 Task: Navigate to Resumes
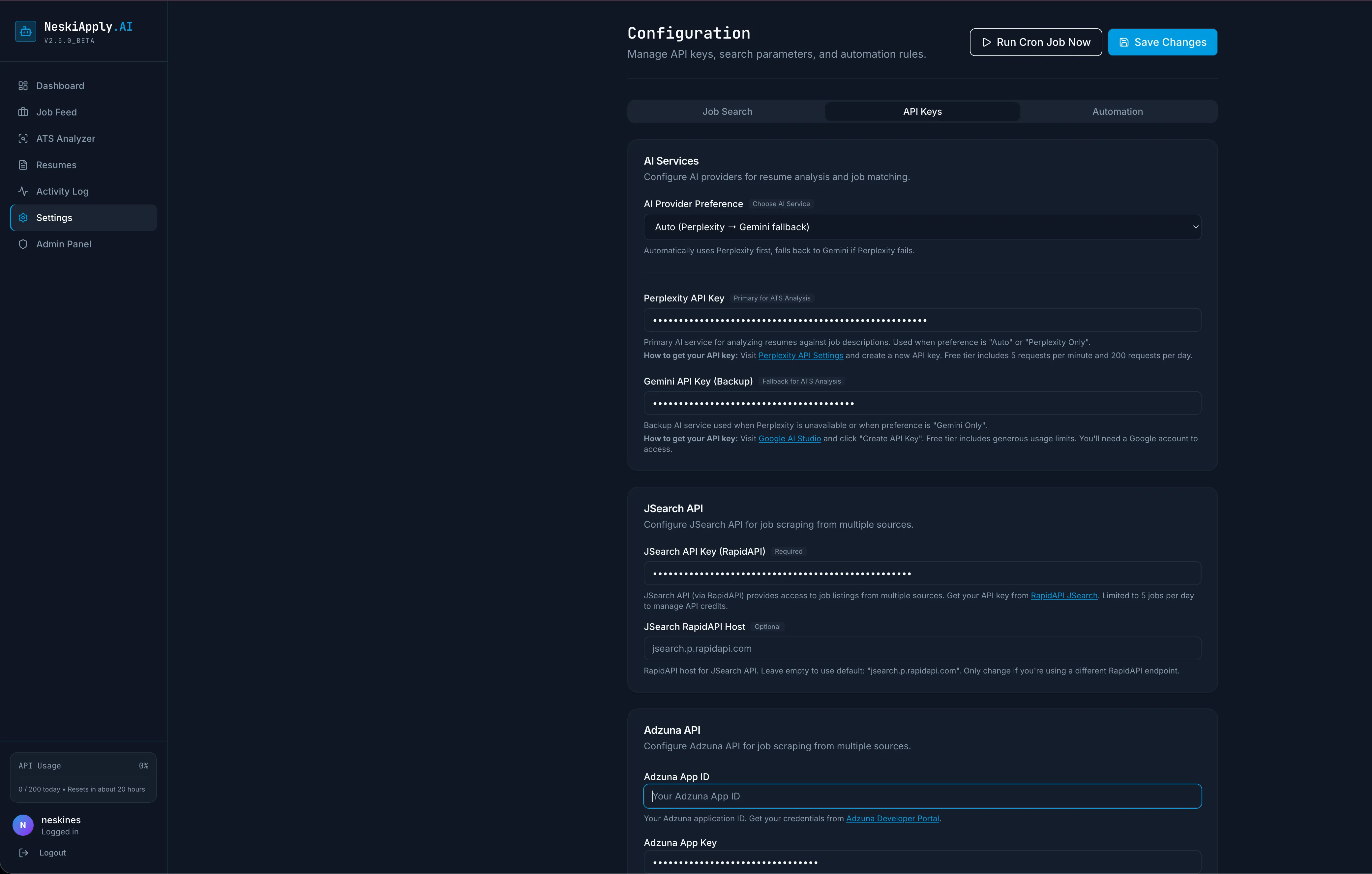[83, 165]
